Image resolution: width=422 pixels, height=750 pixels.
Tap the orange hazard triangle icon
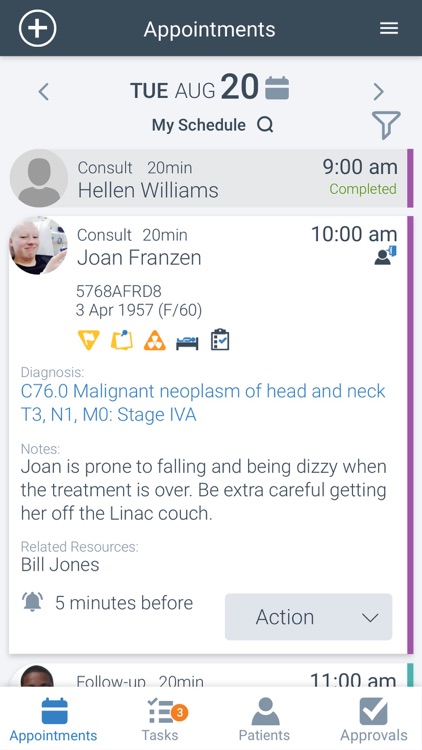point(155,341)
